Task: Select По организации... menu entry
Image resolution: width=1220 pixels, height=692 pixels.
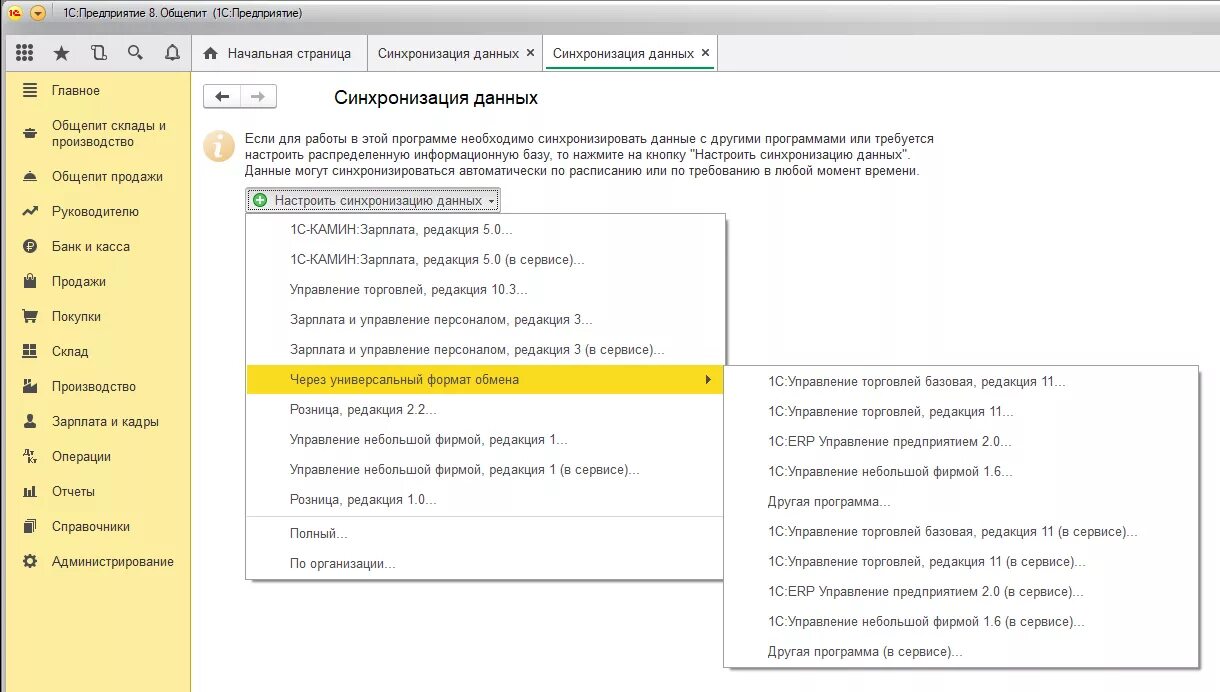Action: [484, 563]
